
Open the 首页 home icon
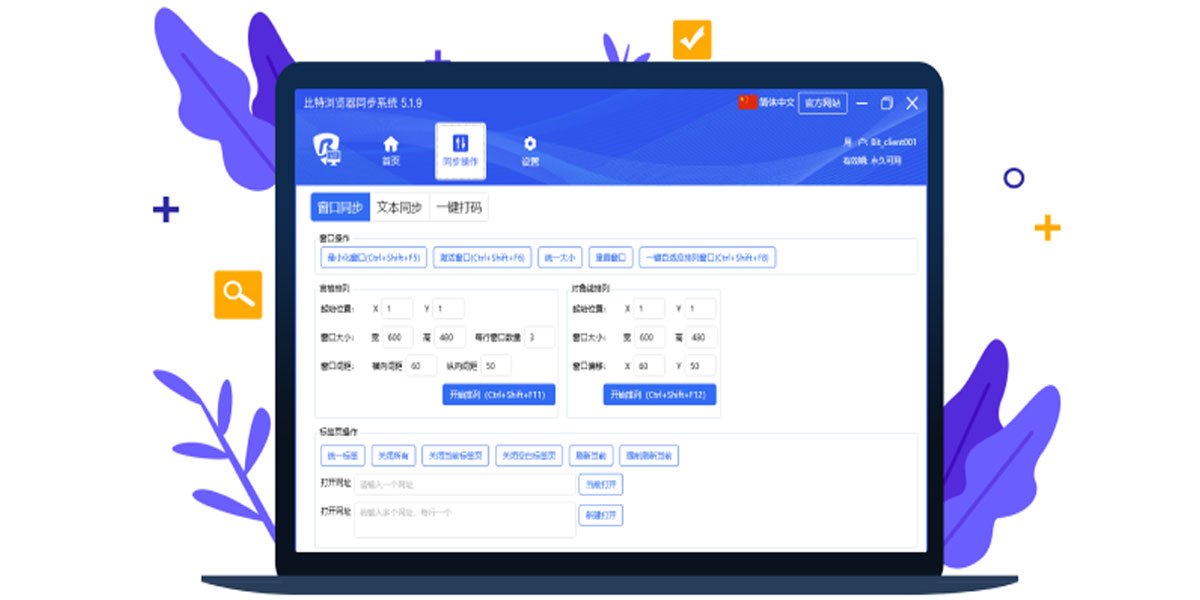pyautogui.click(x=390, y=150)
